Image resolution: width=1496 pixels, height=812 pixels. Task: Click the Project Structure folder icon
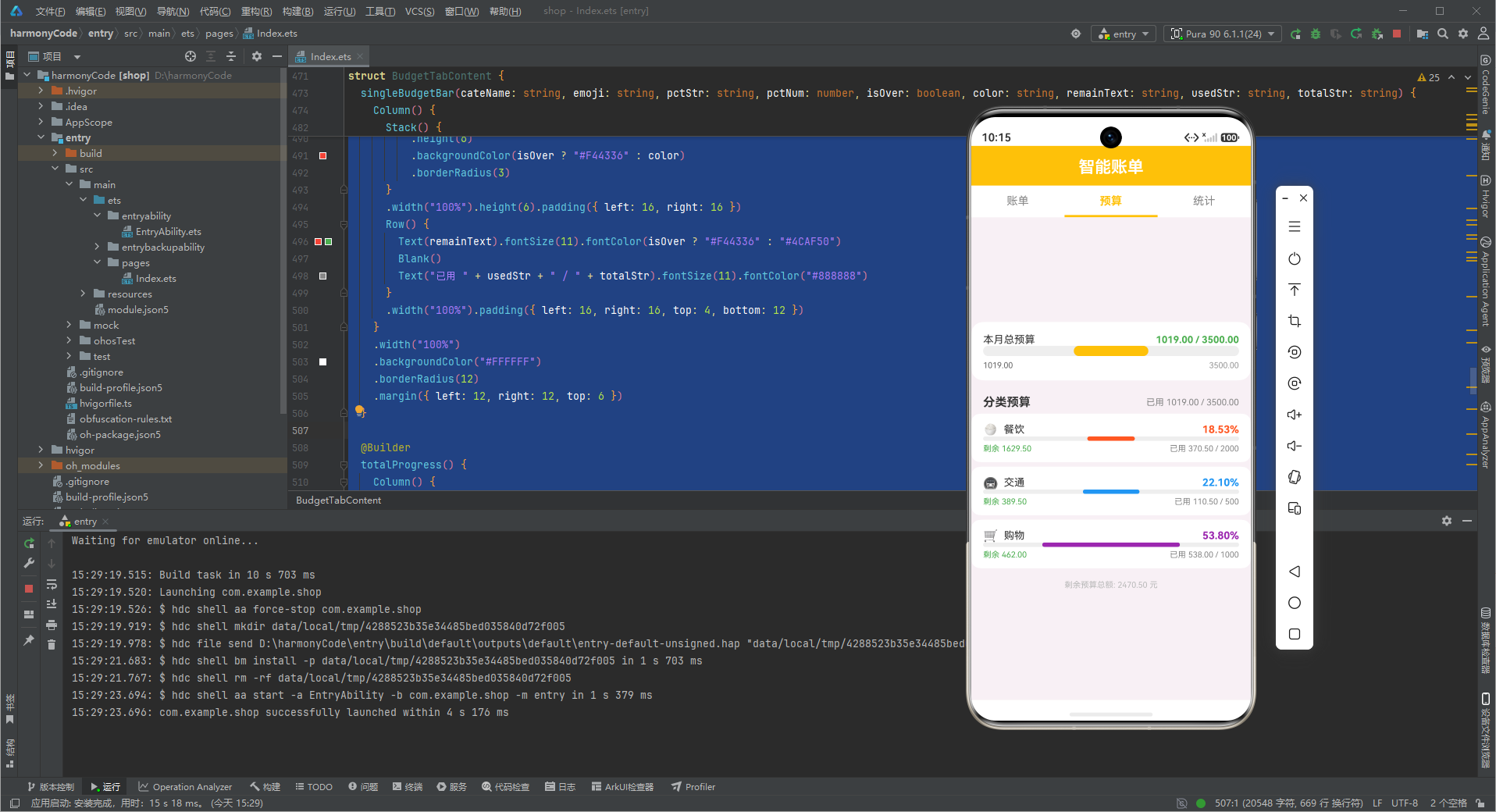1423,34
